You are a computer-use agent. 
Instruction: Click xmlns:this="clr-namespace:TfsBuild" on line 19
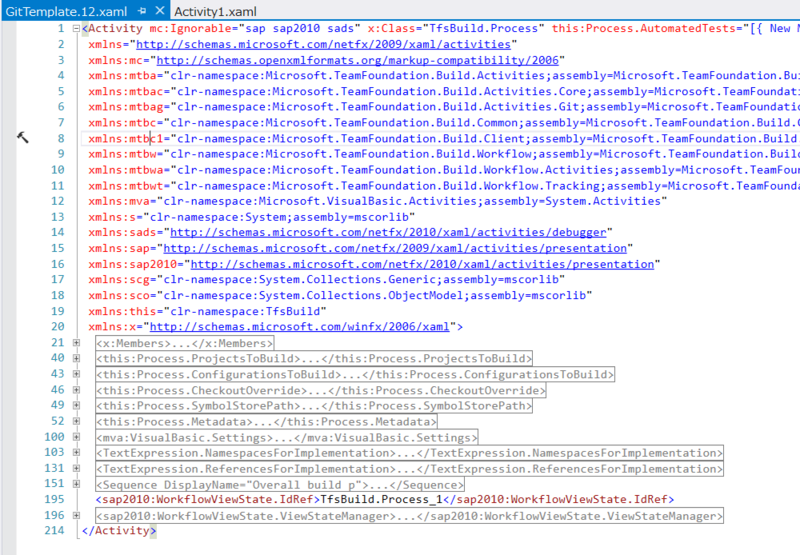[x=207, y=311]
